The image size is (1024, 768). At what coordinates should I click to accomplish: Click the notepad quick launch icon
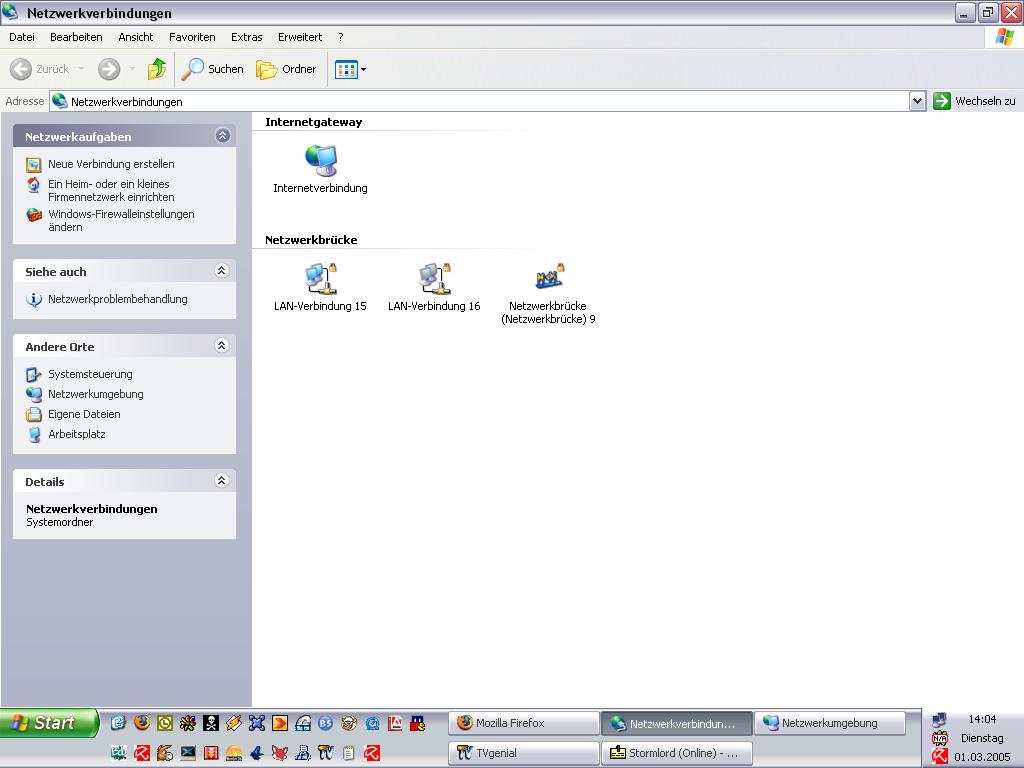(x=349, y=753)
